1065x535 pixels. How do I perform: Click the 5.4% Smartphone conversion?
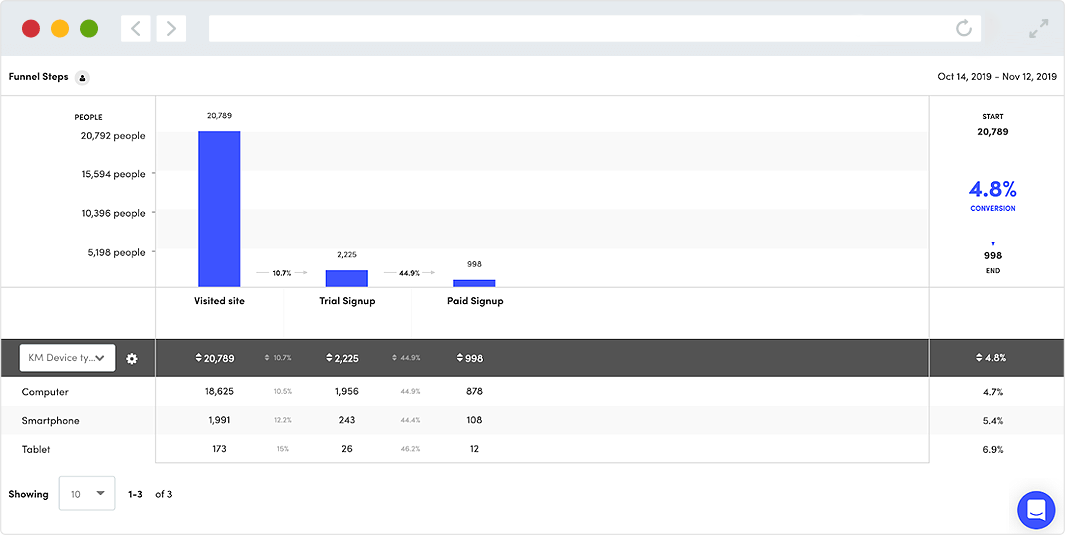pyautogui.click(x=992, y=420)
